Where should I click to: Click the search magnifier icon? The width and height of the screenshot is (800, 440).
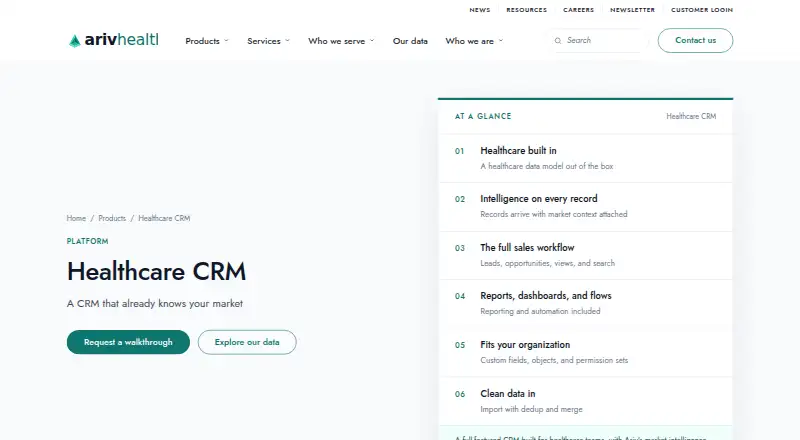pyautogui.click(x=558, y=41)
